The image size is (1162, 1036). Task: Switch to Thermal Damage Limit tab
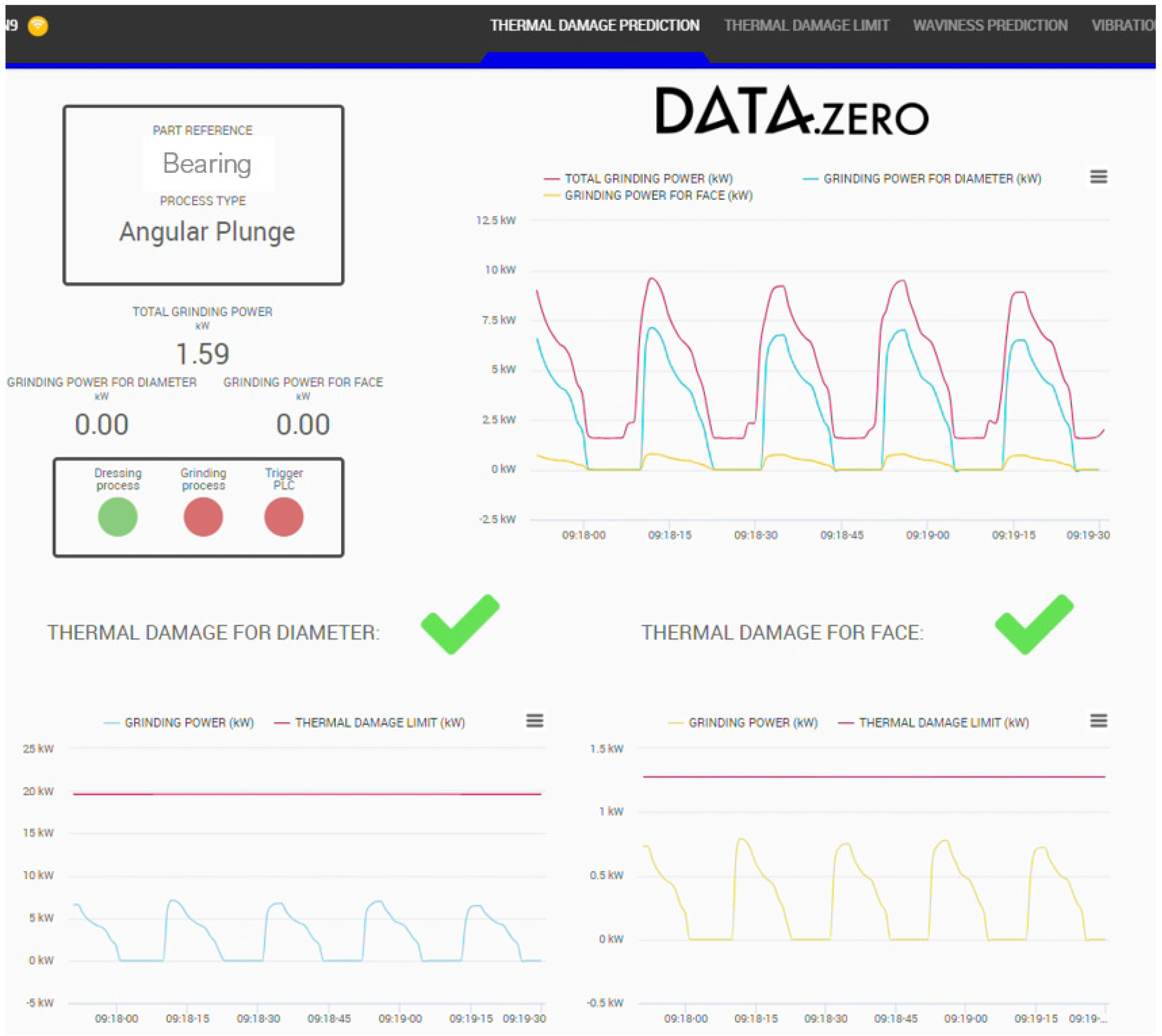tap(806, 26)
